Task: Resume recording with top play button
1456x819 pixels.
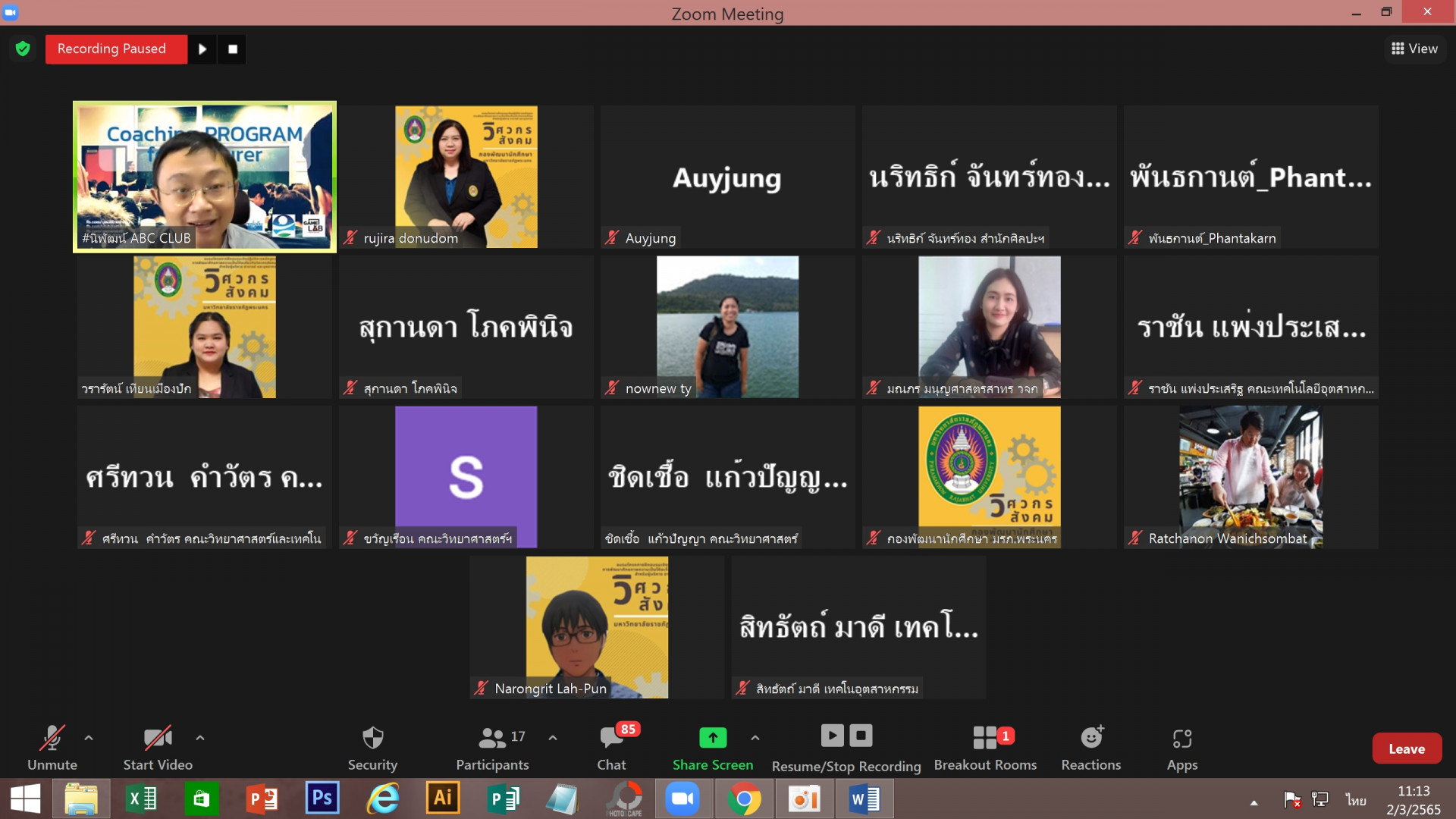Action: click(x=202, y=49)
